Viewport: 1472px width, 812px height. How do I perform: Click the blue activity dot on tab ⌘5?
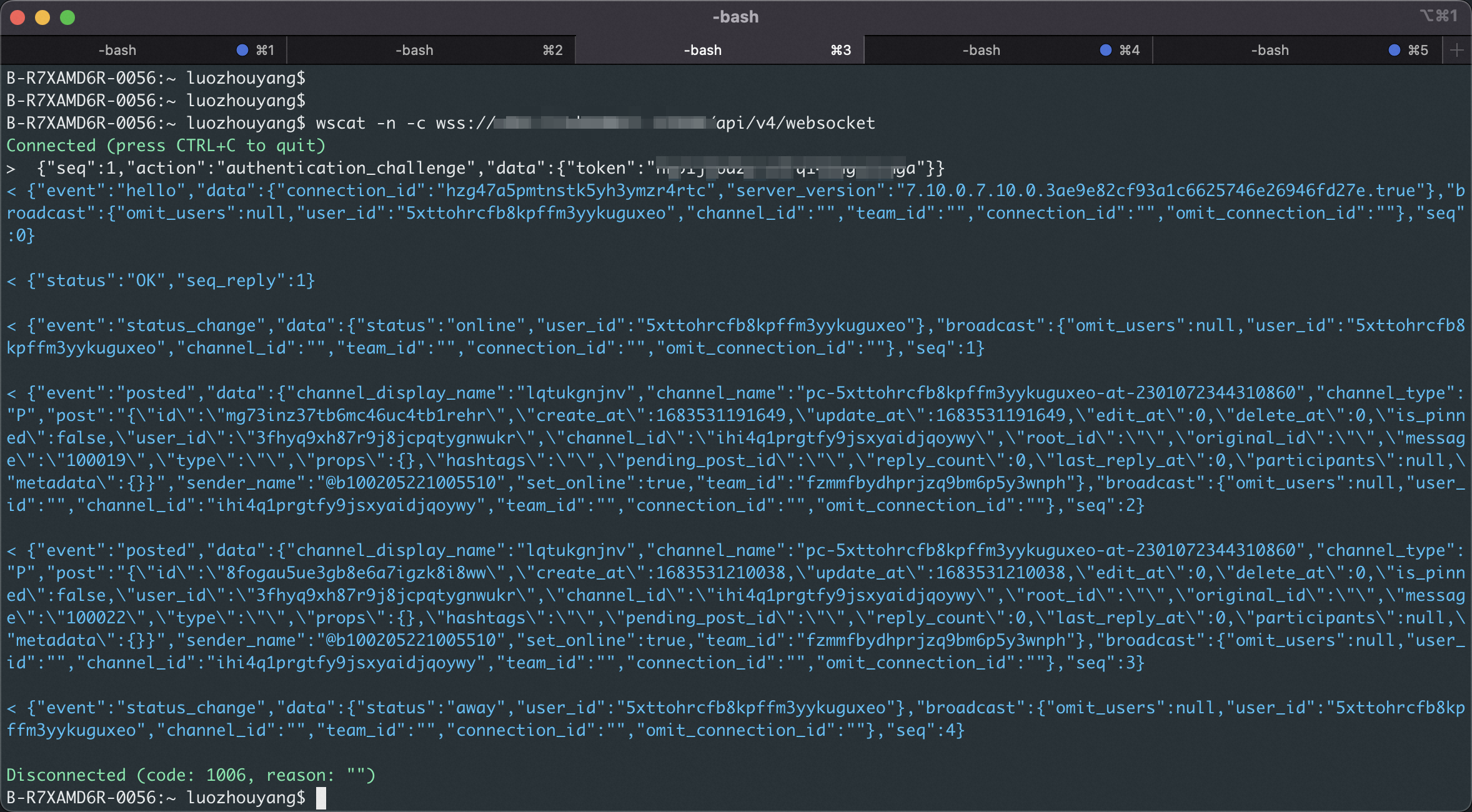point(1395,50)
